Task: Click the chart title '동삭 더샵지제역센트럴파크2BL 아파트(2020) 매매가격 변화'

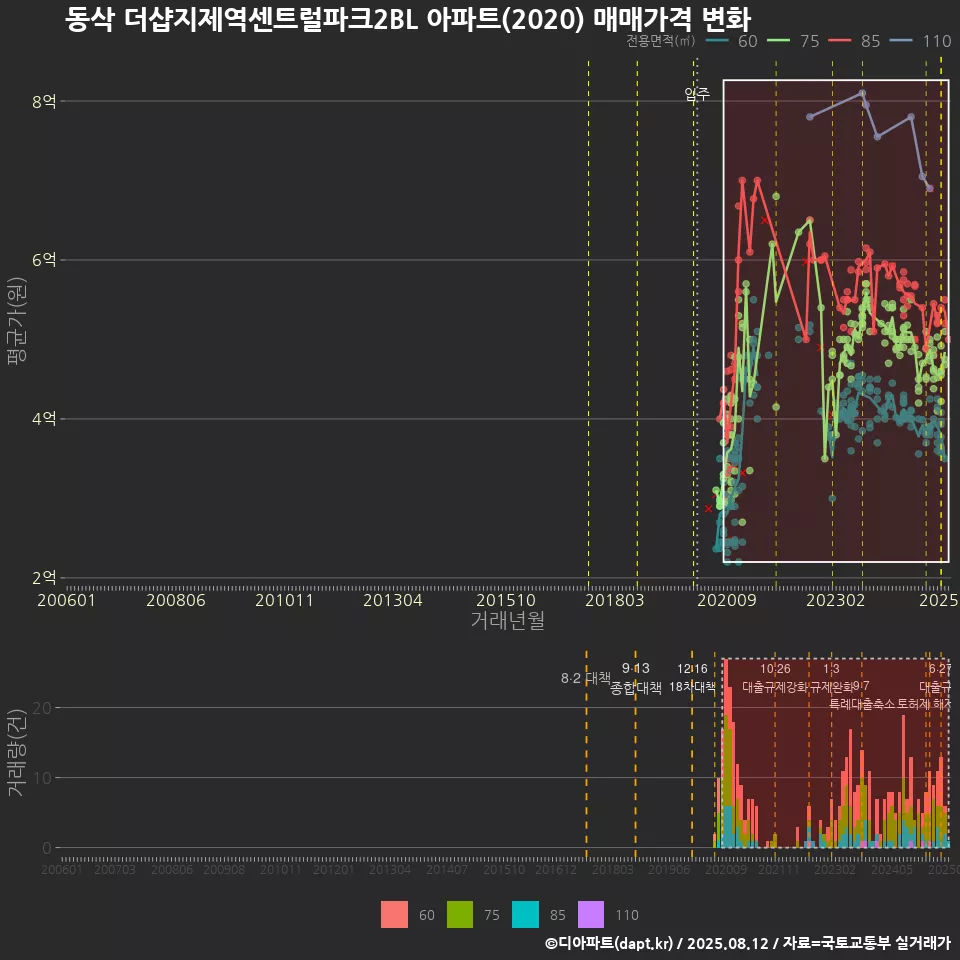Action: point(408,19)
